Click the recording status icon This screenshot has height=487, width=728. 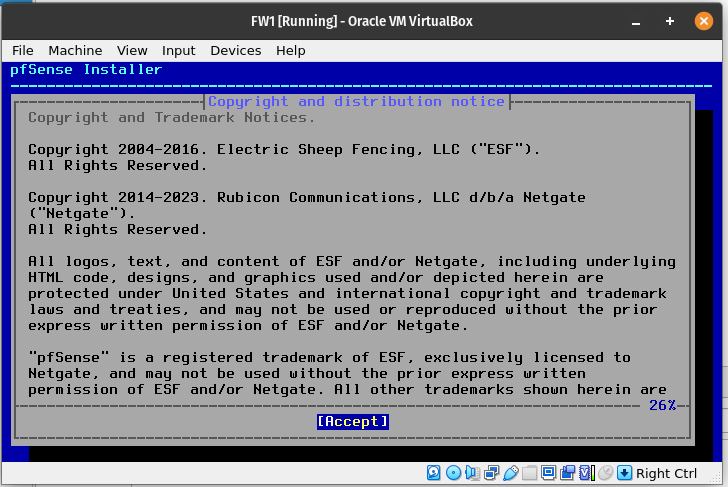(x=567, y=473)
